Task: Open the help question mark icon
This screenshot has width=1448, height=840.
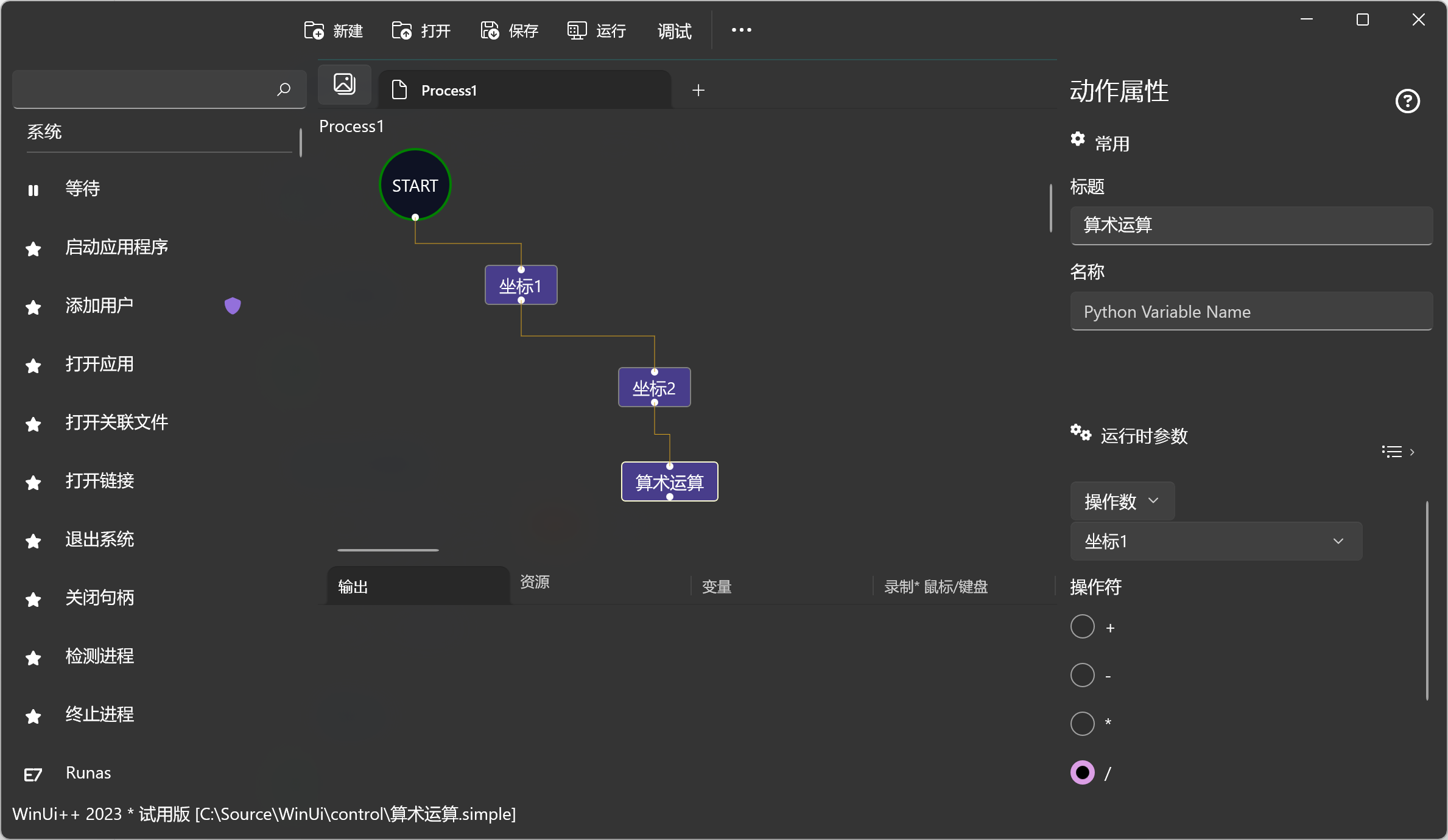Action: [1407, 101]
